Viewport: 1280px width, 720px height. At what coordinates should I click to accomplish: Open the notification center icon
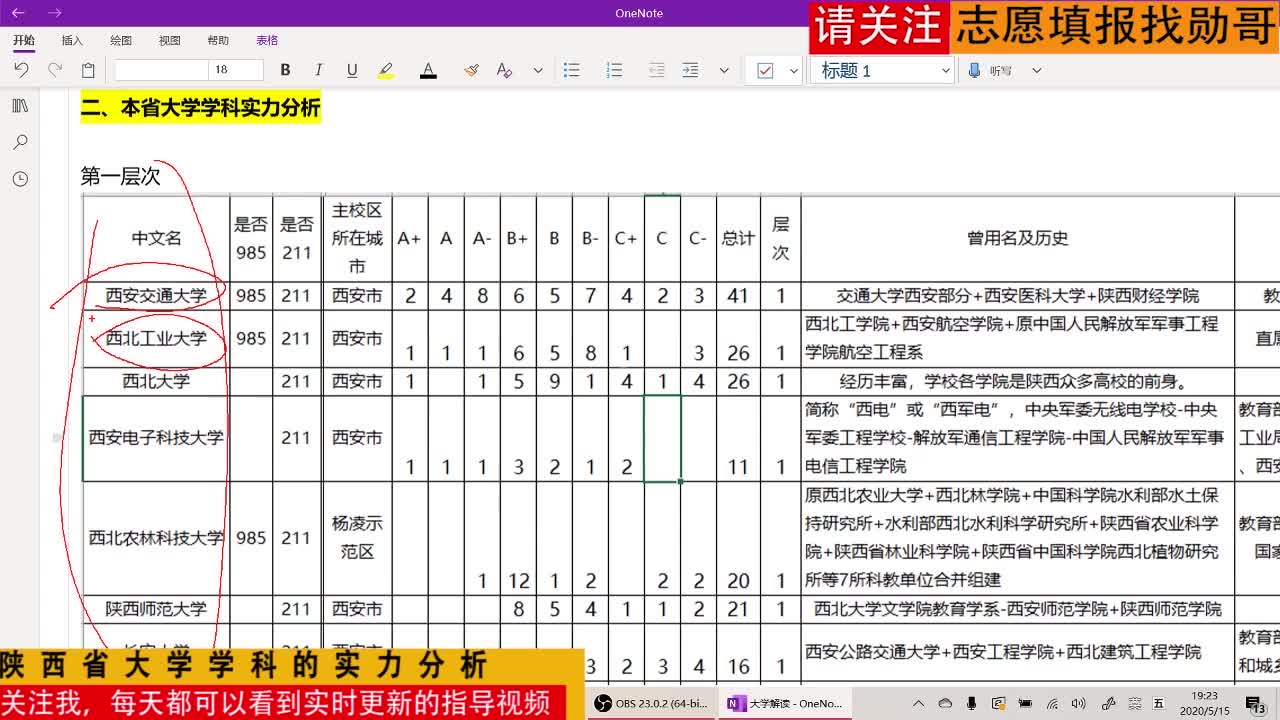(1256, 704)
